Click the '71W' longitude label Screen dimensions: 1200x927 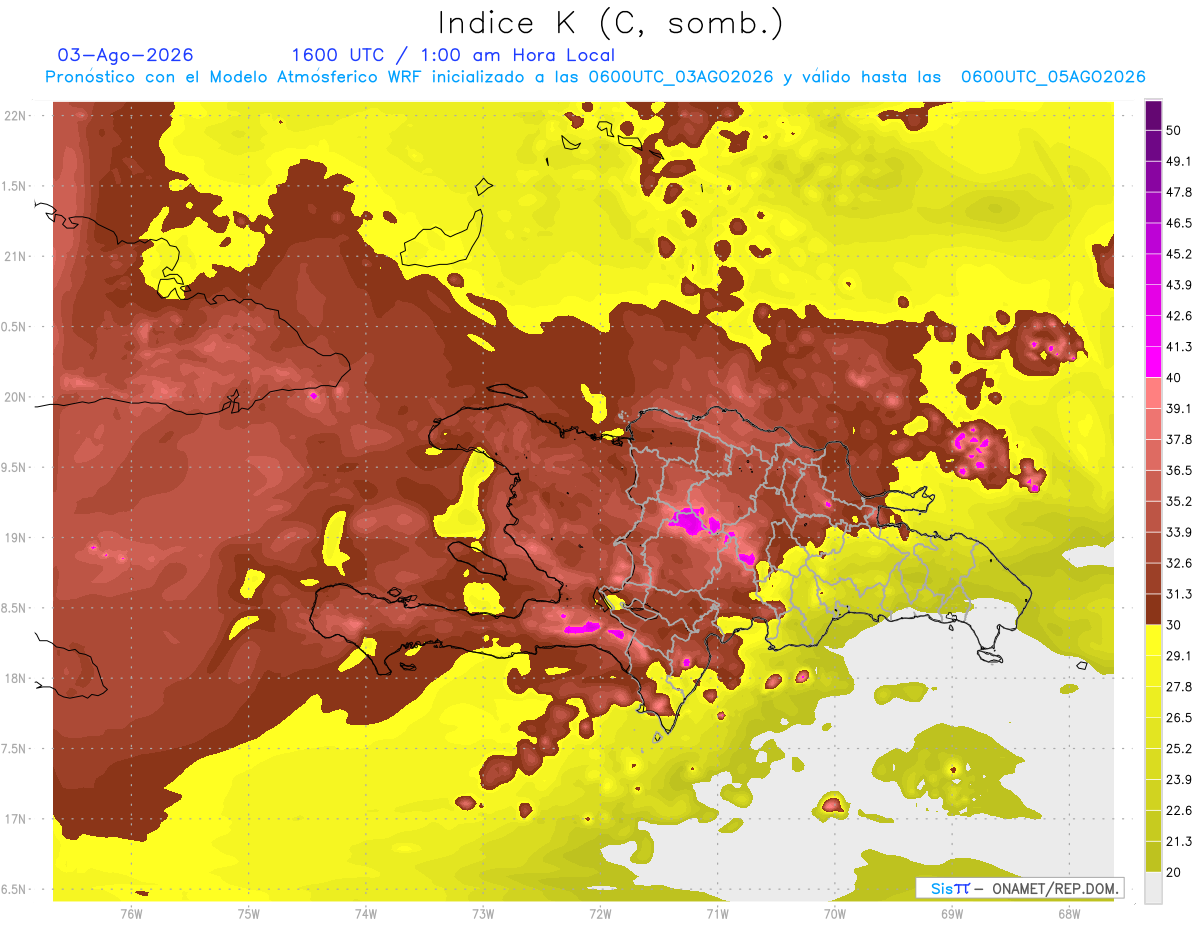pyautogui.click(x=717, y=914)
